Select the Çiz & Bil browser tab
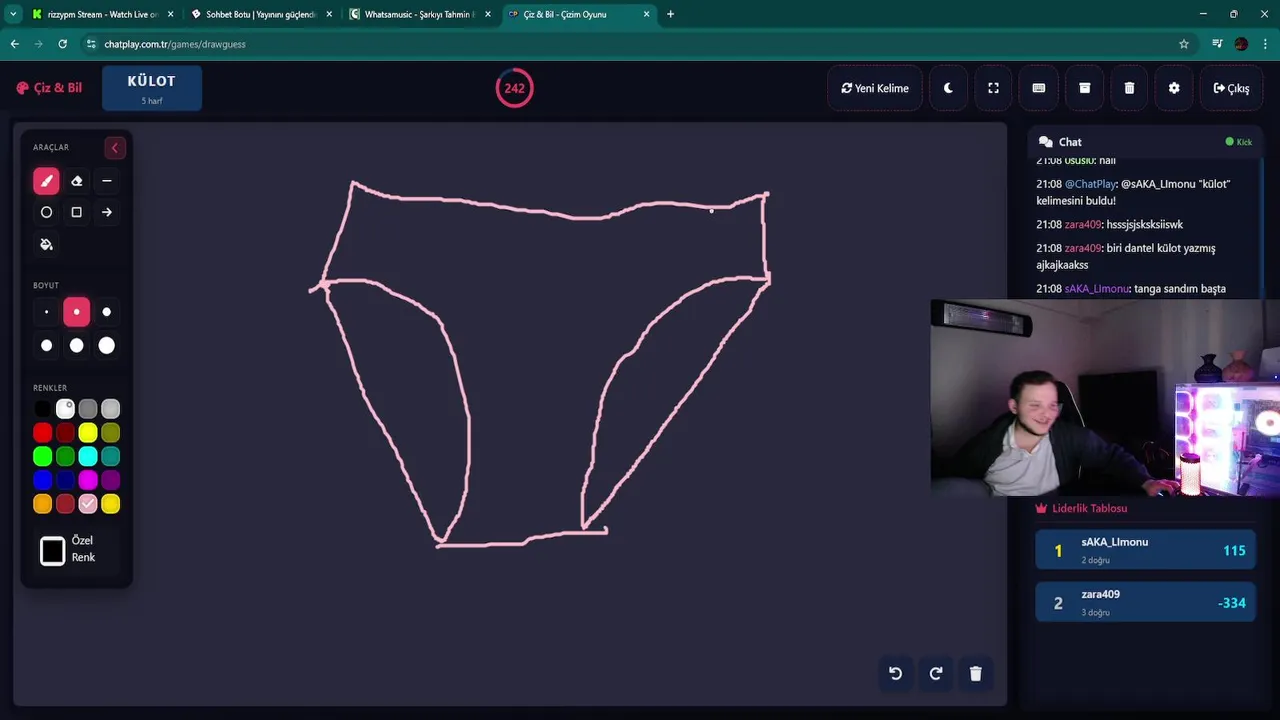Viewport: 1280px width, 720px height. point(578,14)
